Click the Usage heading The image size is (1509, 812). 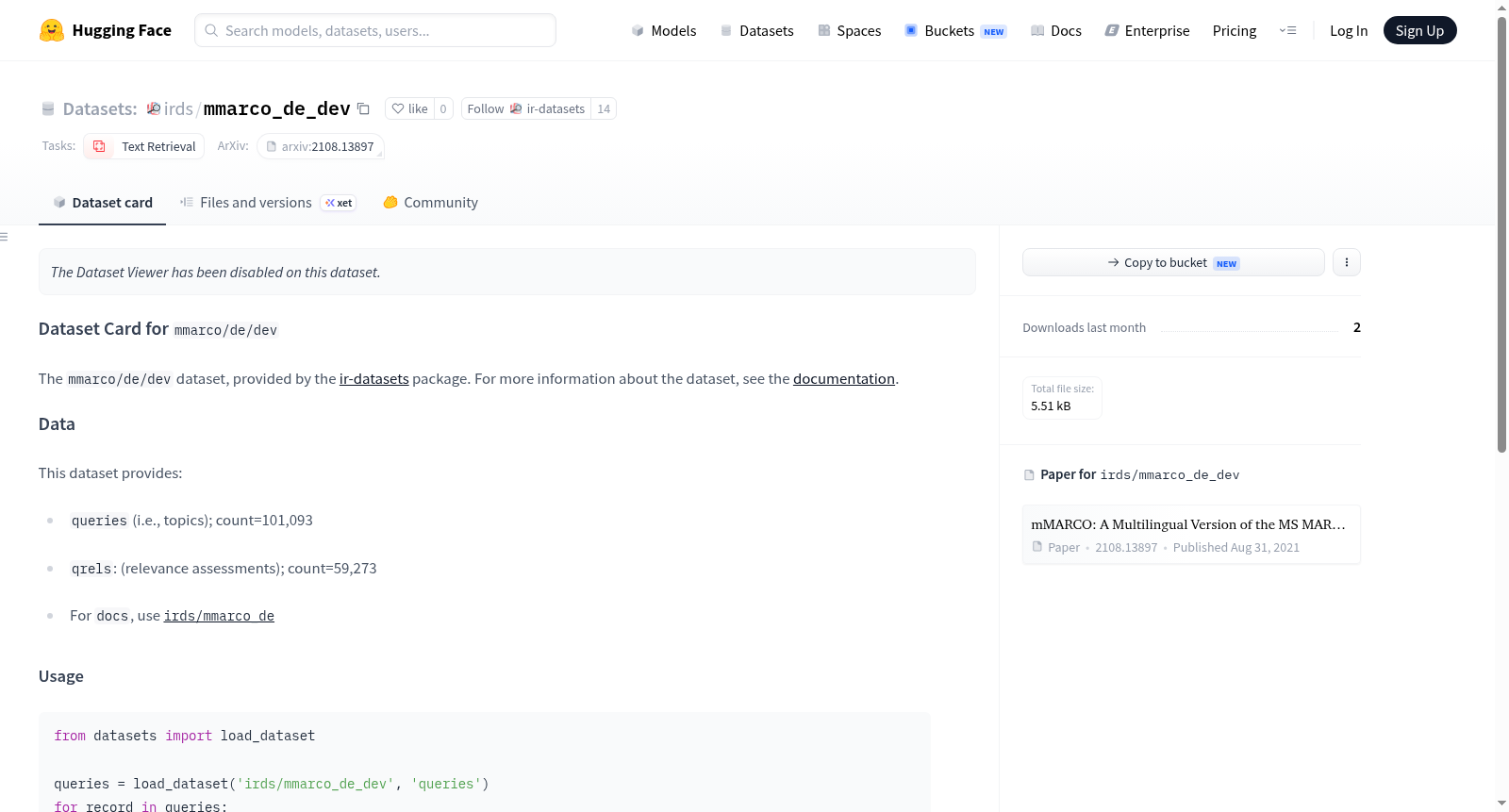61,676
